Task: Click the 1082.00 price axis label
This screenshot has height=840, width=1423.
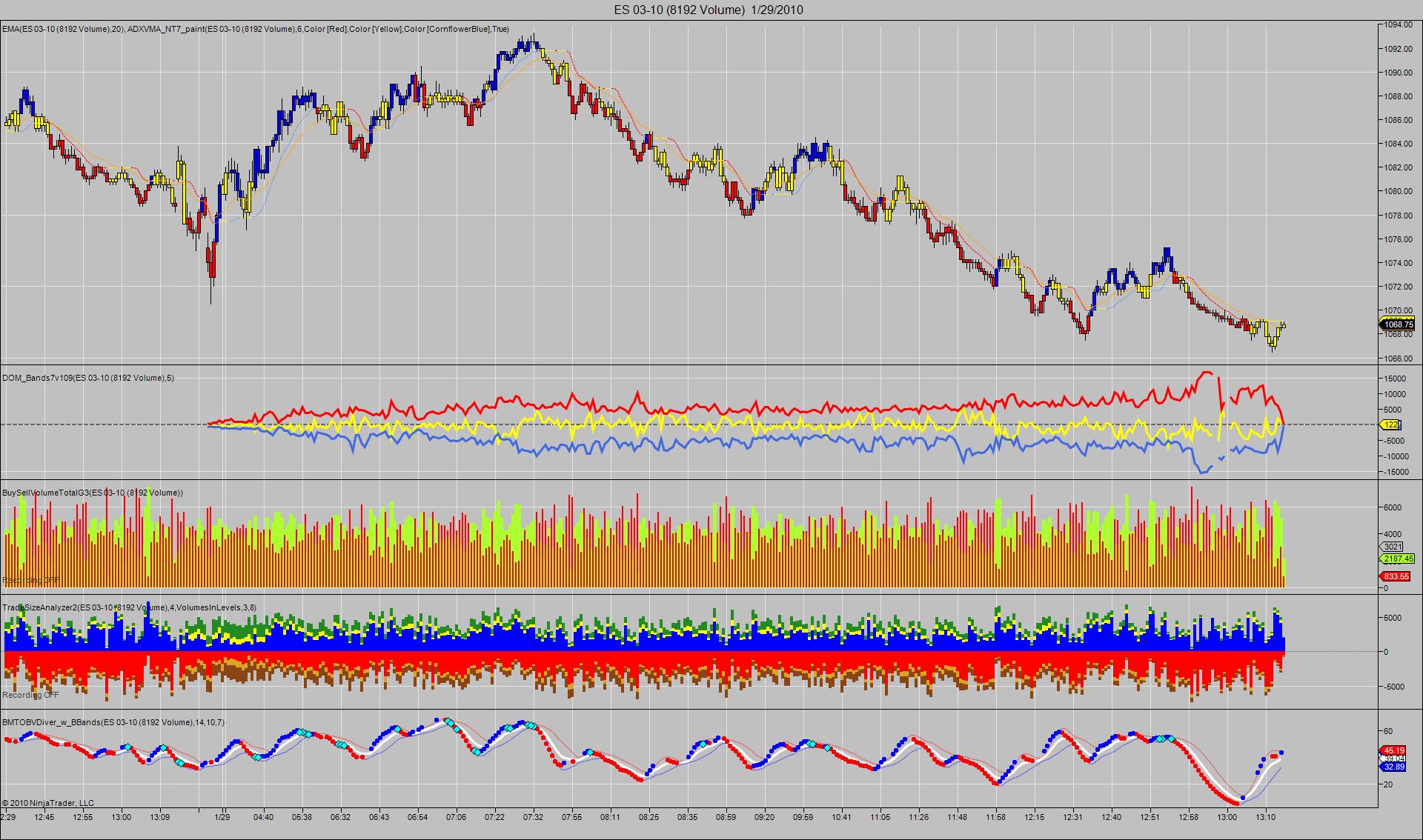Action: click(x=1398, y=167)
